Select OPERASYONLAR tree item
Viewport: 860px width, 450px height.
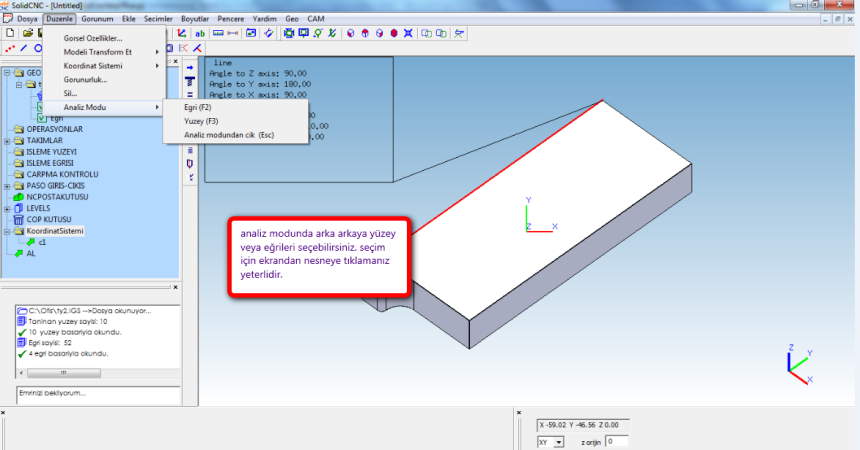point(55,130)
